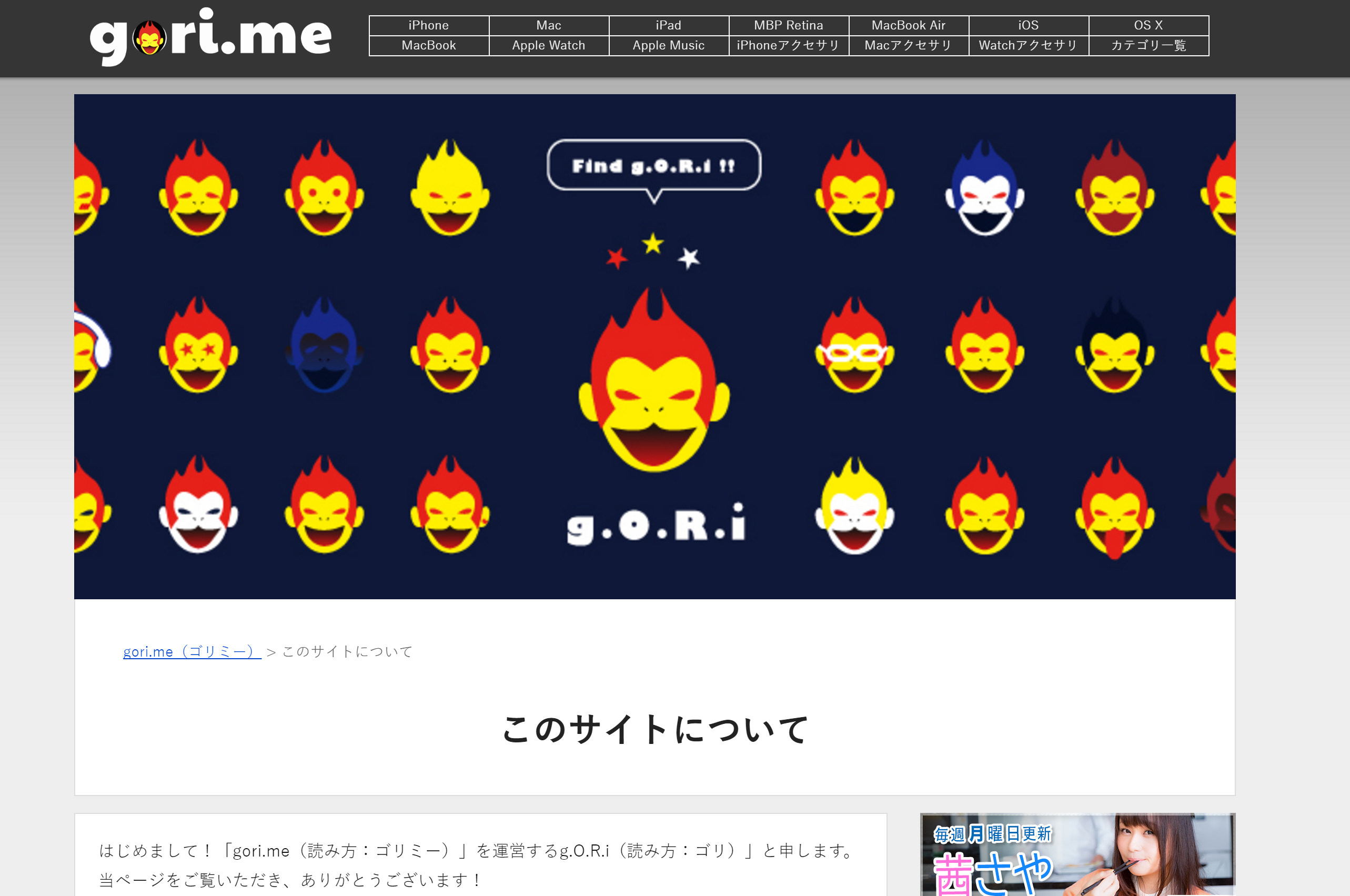Open the 毎週月曜日更新 sidebar banner
Viewport: 1350px width, 896px height.
[x=1077, y=854]
